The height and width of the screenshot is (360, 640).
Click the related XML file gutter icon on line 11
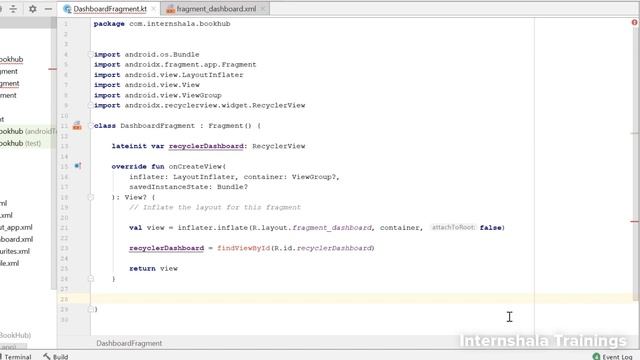pos(77,126)
